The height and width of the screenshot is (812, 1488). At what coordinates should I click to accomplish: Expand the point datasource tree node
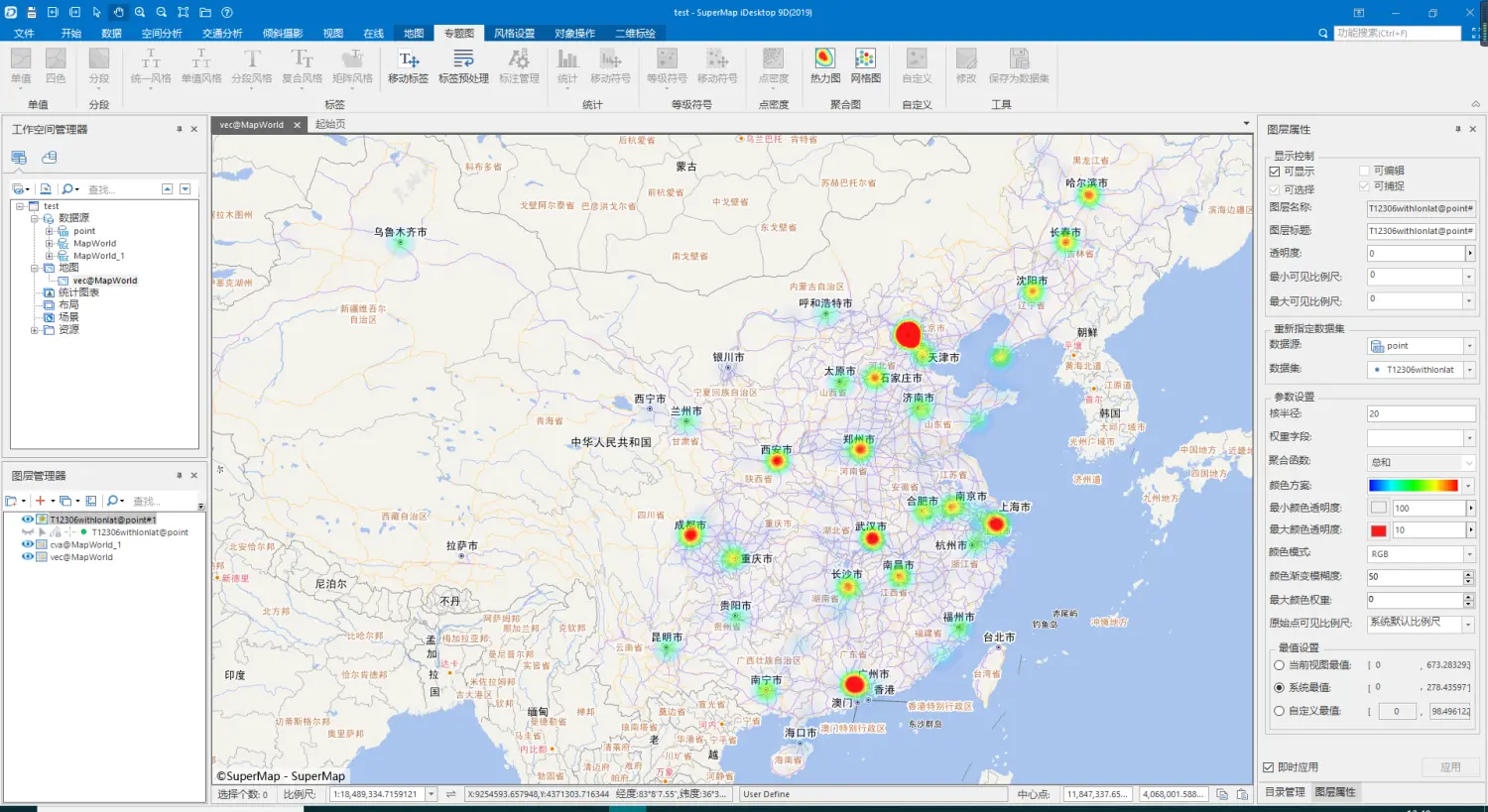[x=49, y=231]
